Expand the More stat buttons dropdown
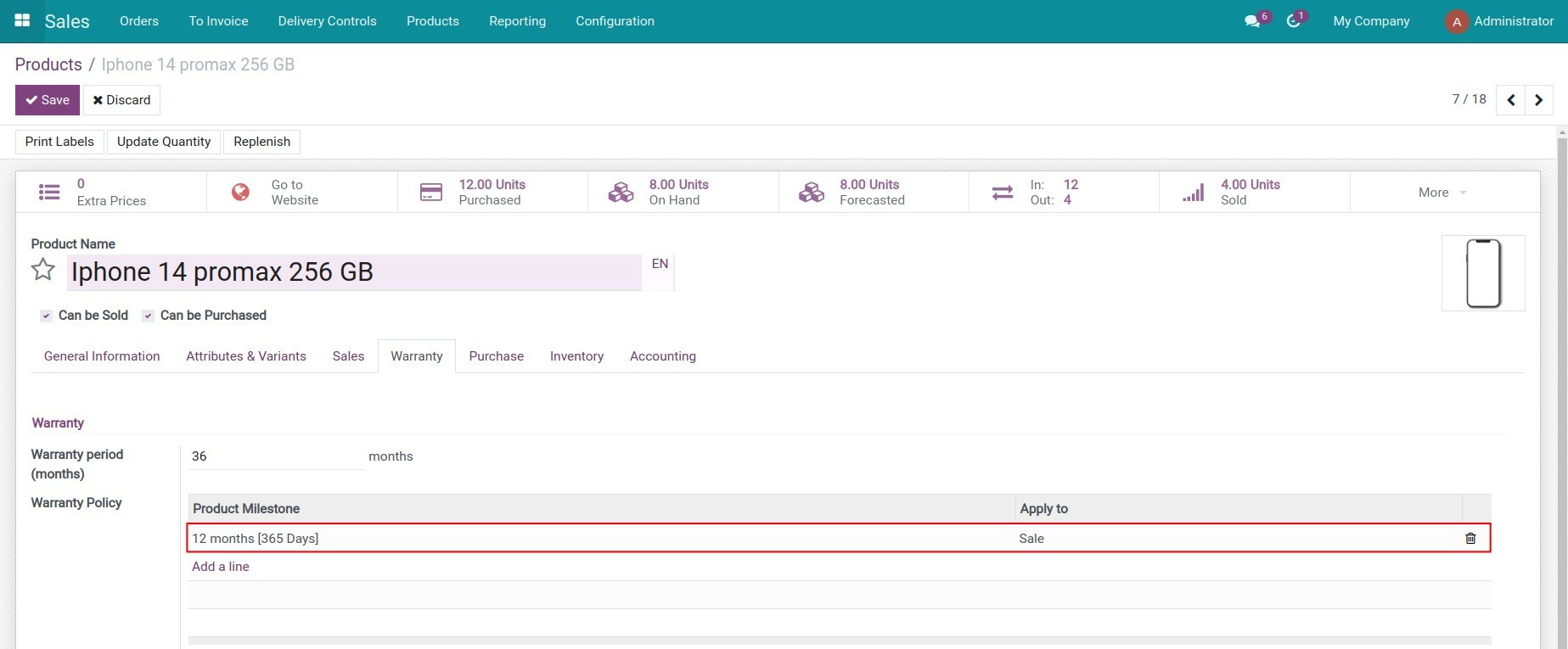The width and height of the screenshot is (1568, 649). coord(1442,193)
